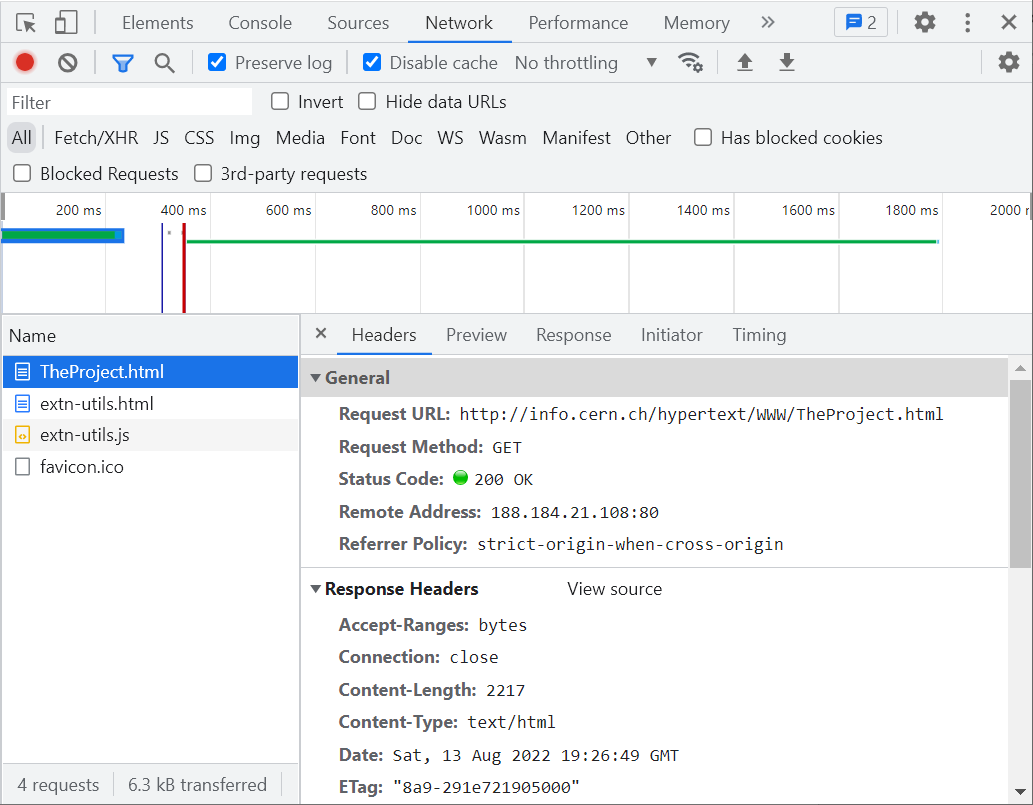
Task: Toggle the device toolbar icon
Action: click(66, 23)
